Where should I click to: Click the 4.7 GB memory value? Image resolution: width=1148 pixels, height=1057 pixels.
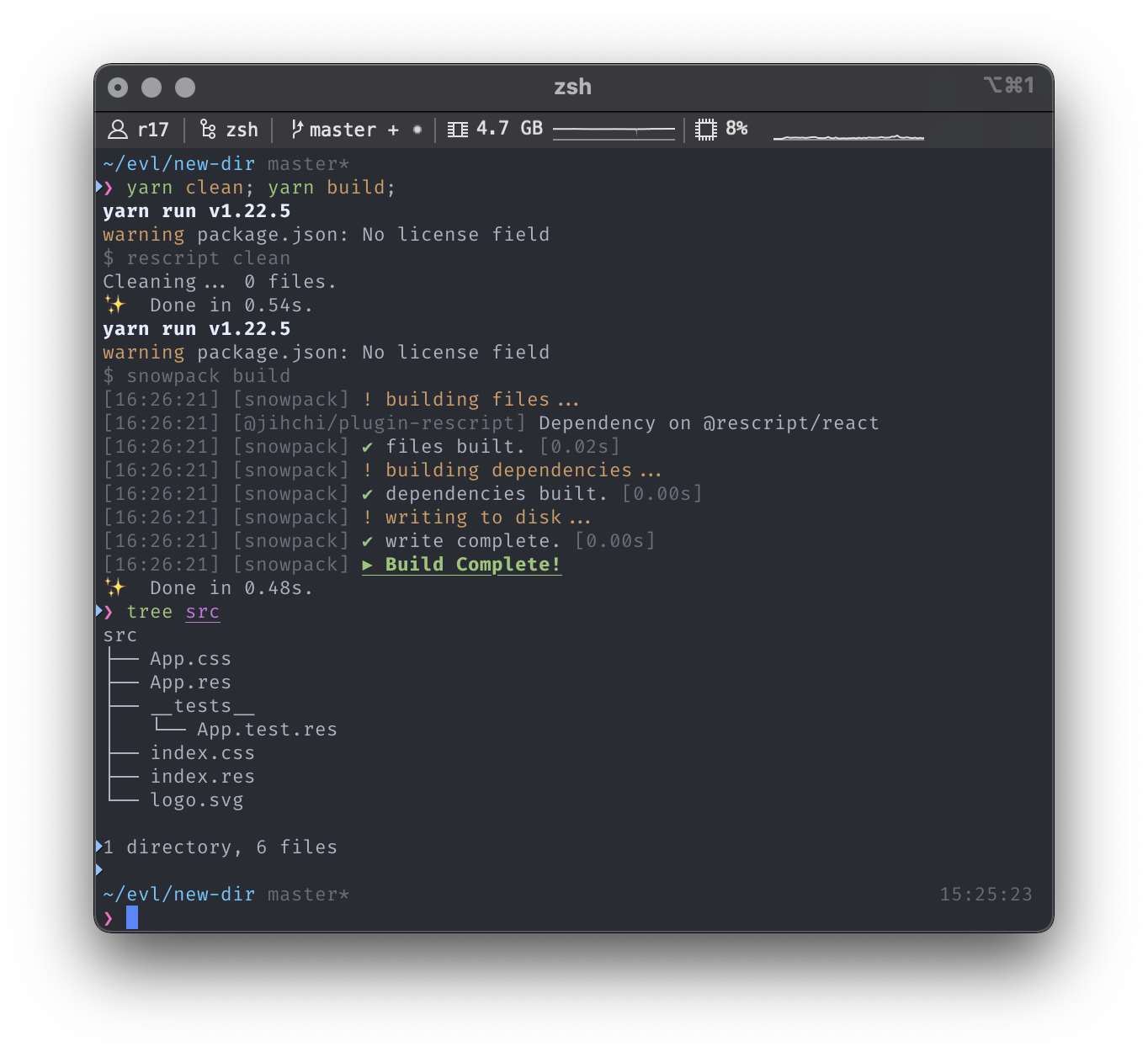[x=510, y=128]
